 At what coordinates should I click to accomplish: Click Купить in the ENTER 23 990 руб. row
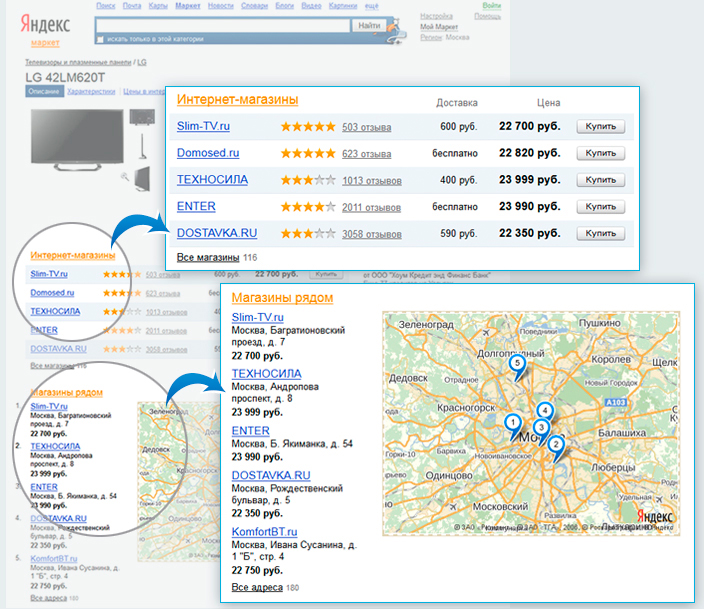point(601,207)
